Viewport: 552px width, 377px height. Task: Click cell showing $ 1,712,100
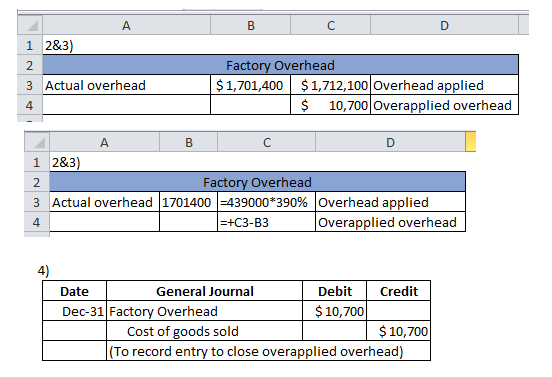(331, 85)
